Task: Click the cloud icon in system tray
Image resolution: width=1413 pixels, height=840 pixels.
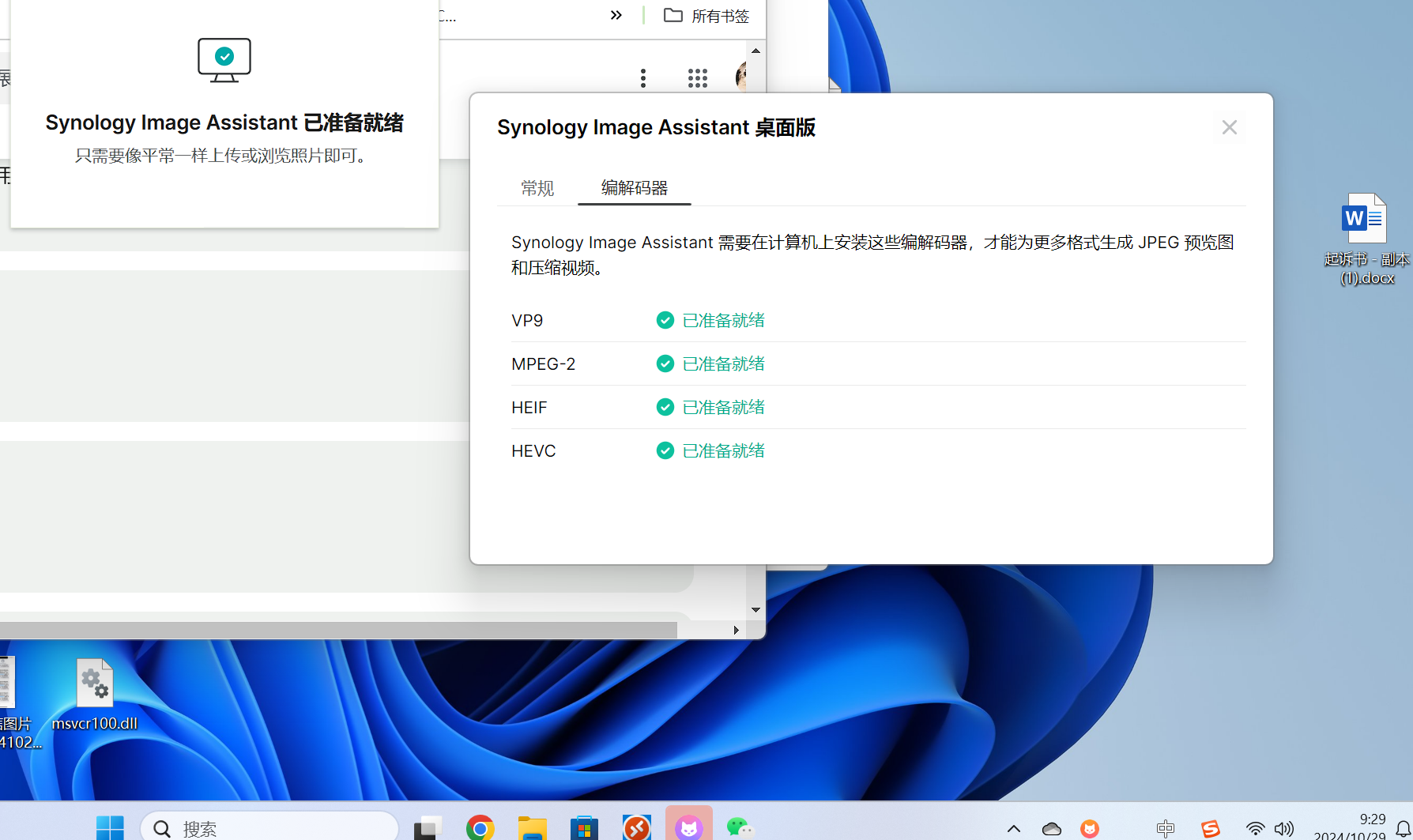Action: (1052, 829)
